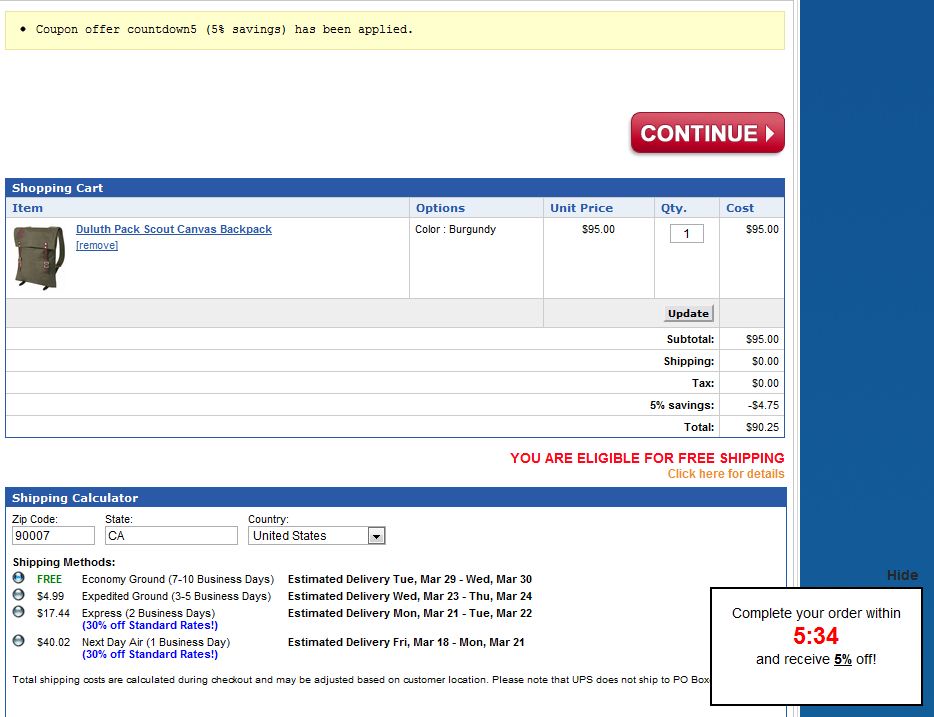Select $40.02 Next Day Air shipping option
934x717 pixels.
[18, 640]
